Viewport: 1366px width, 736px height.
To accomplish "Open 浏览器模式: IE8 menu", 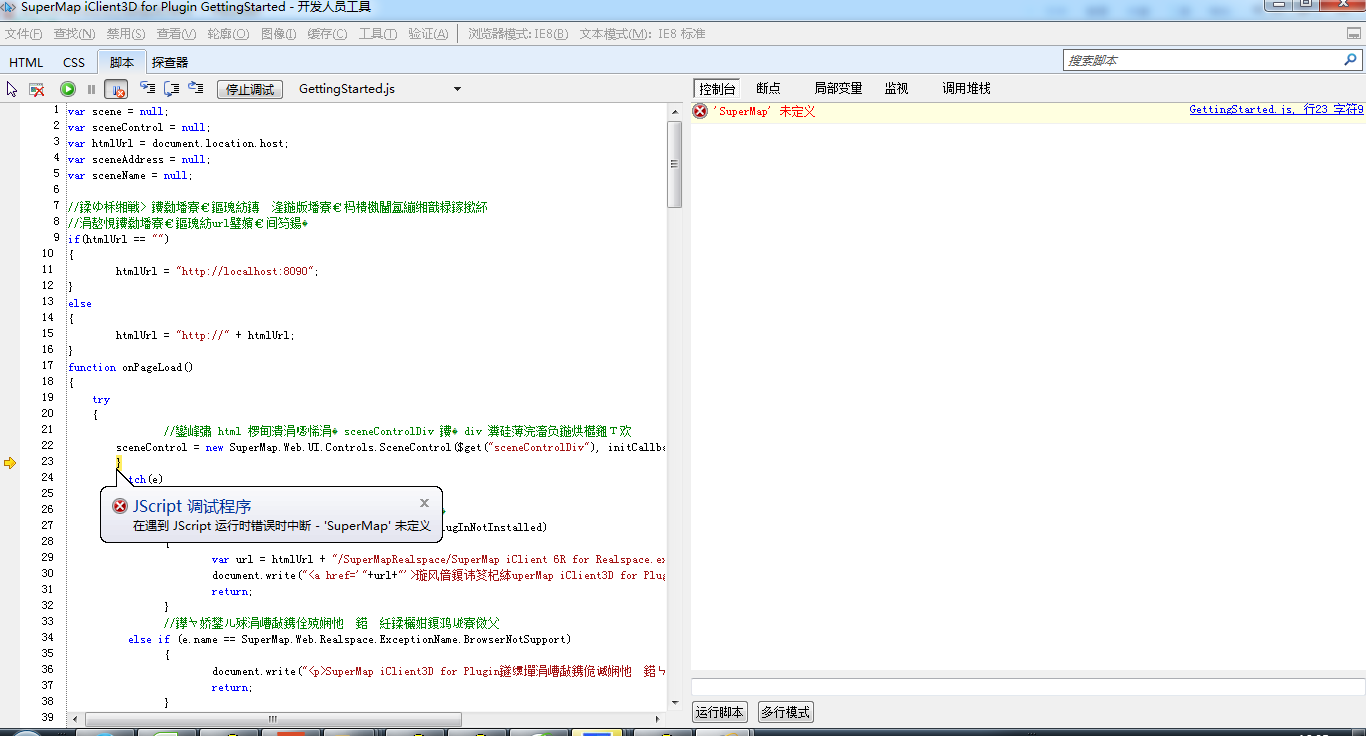I will (x=518, y=34).
